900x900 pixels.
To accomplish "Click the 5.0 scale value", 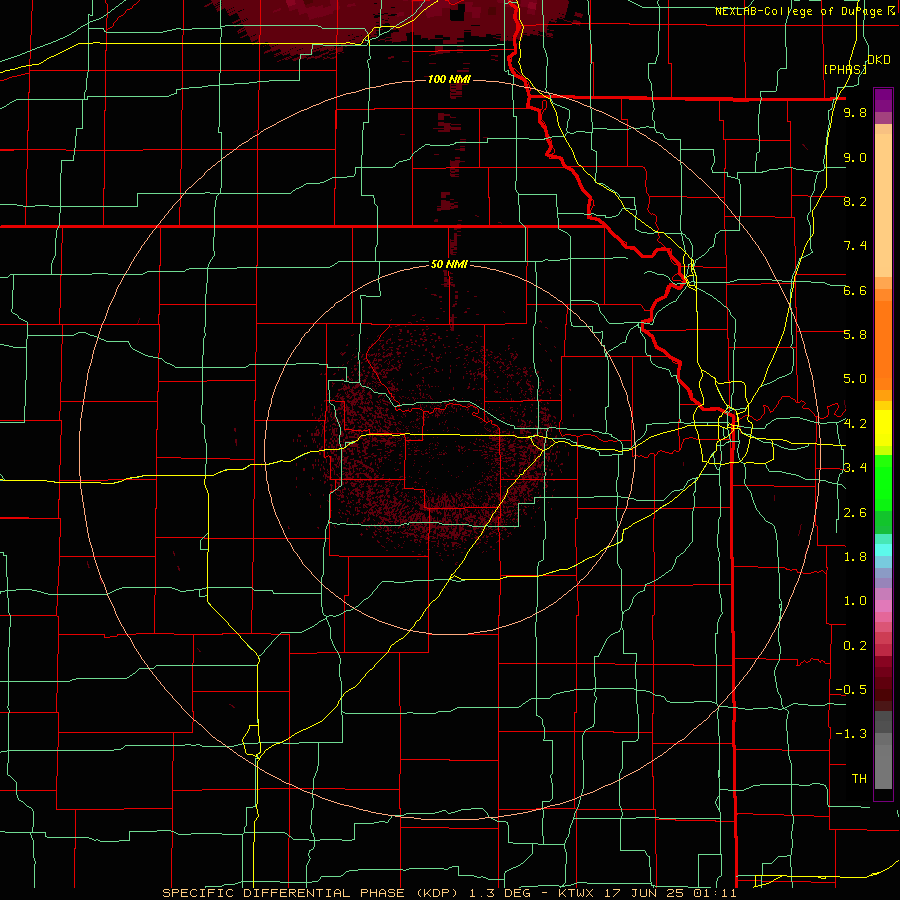I will (855, 379).
